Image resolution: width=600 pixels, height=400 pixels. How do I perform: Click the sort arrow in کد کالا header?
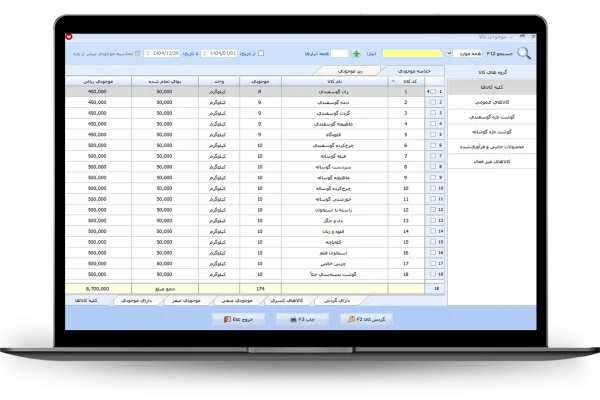pyautogui.click(x=393, y=81)
